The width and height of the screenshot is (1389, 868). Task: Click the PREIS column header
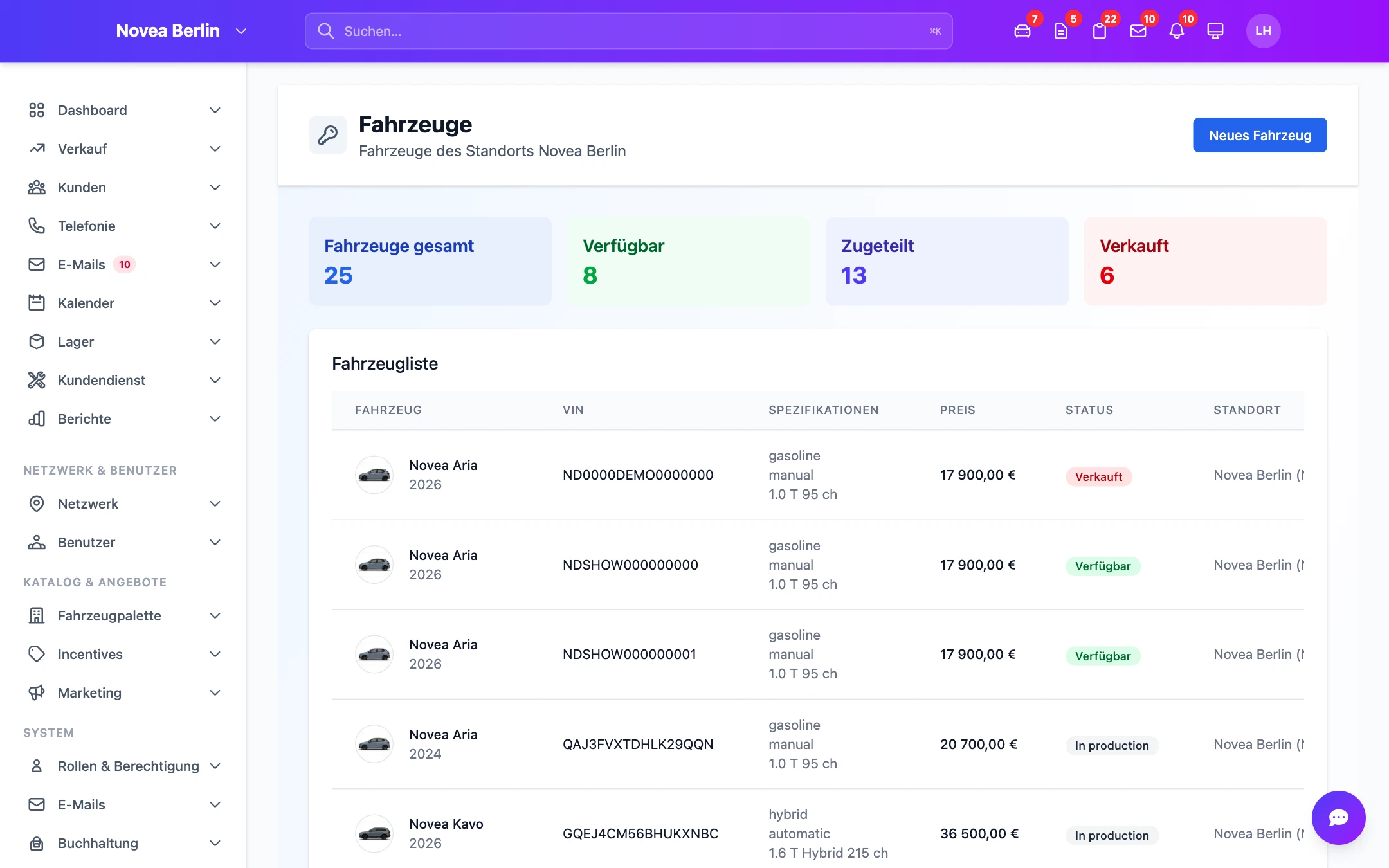pyautogui.click(x=958, y=410)
